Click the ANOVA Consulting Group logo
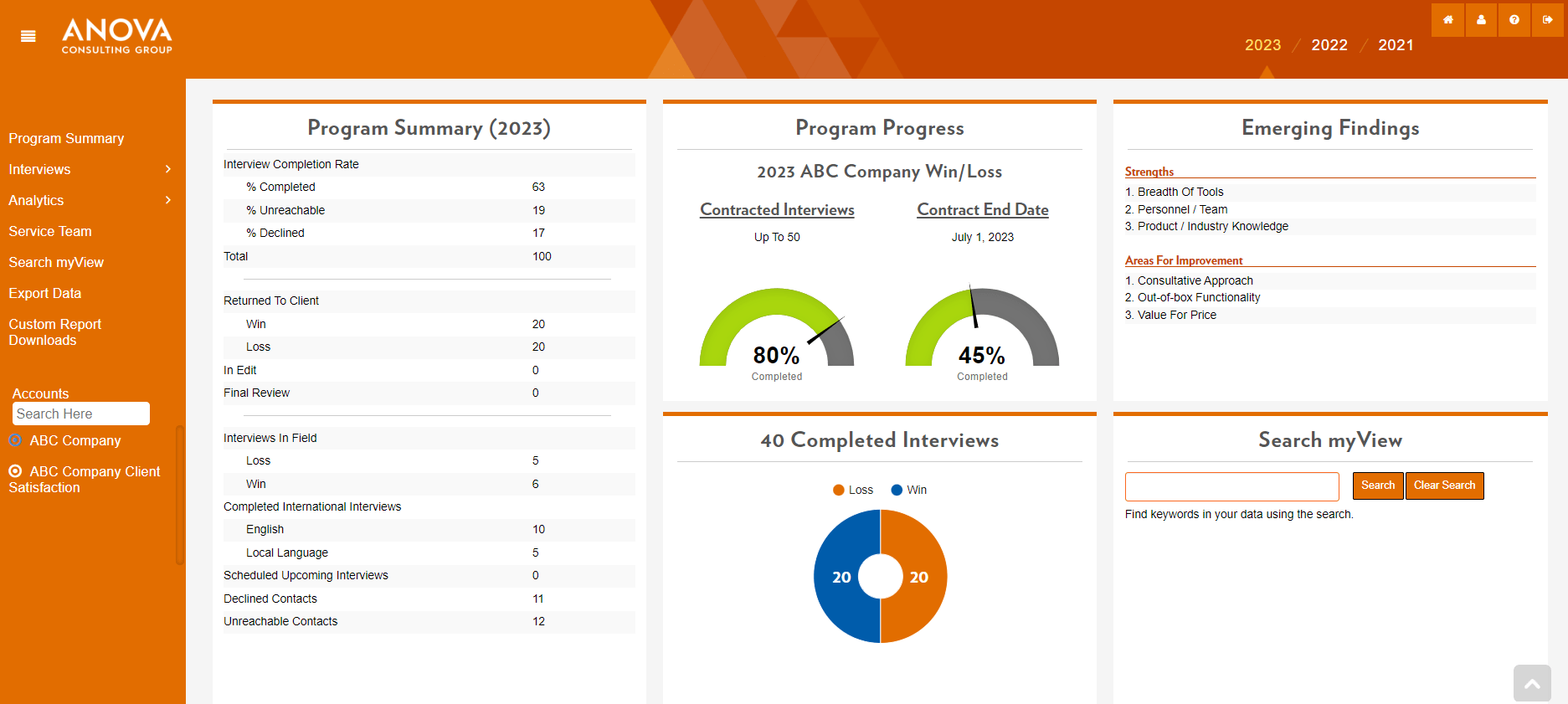This screenshot has width=1568, height=704. [117, 37]
